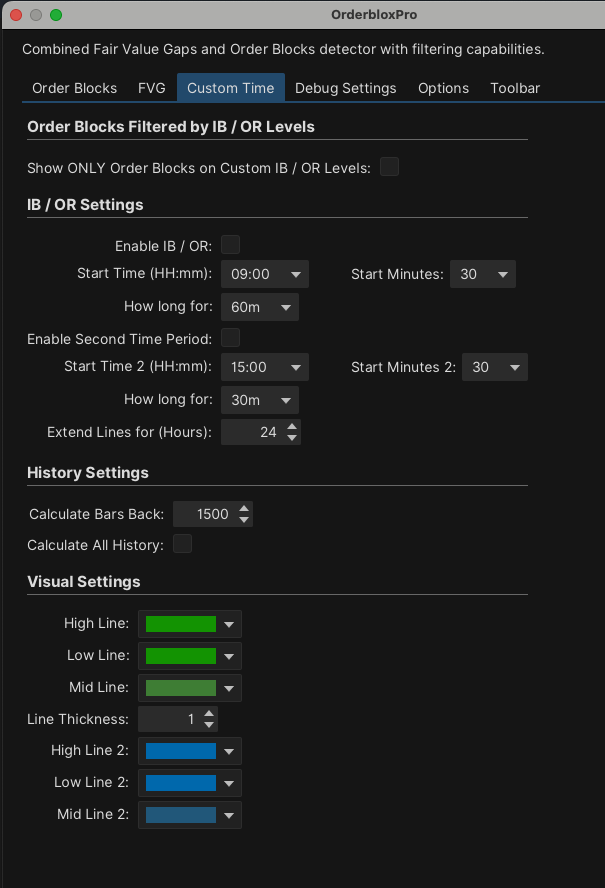
Task: Click the Calculate Bars Back input field
Action: point(204,514)
